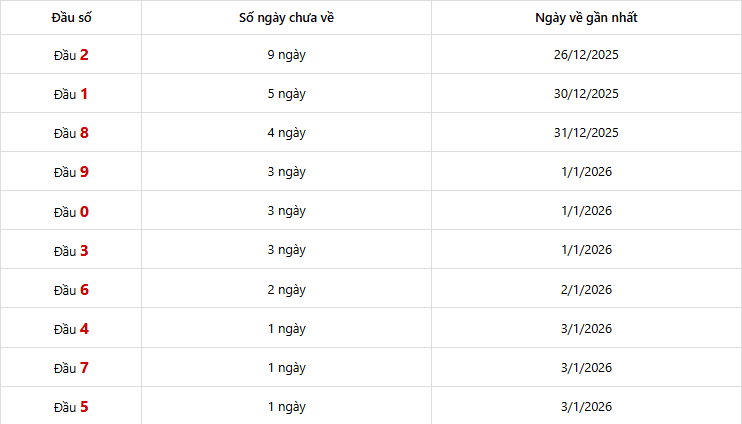Click the "Đầu 7" row label
742x424 pixels.
click(x=71, y=368)
